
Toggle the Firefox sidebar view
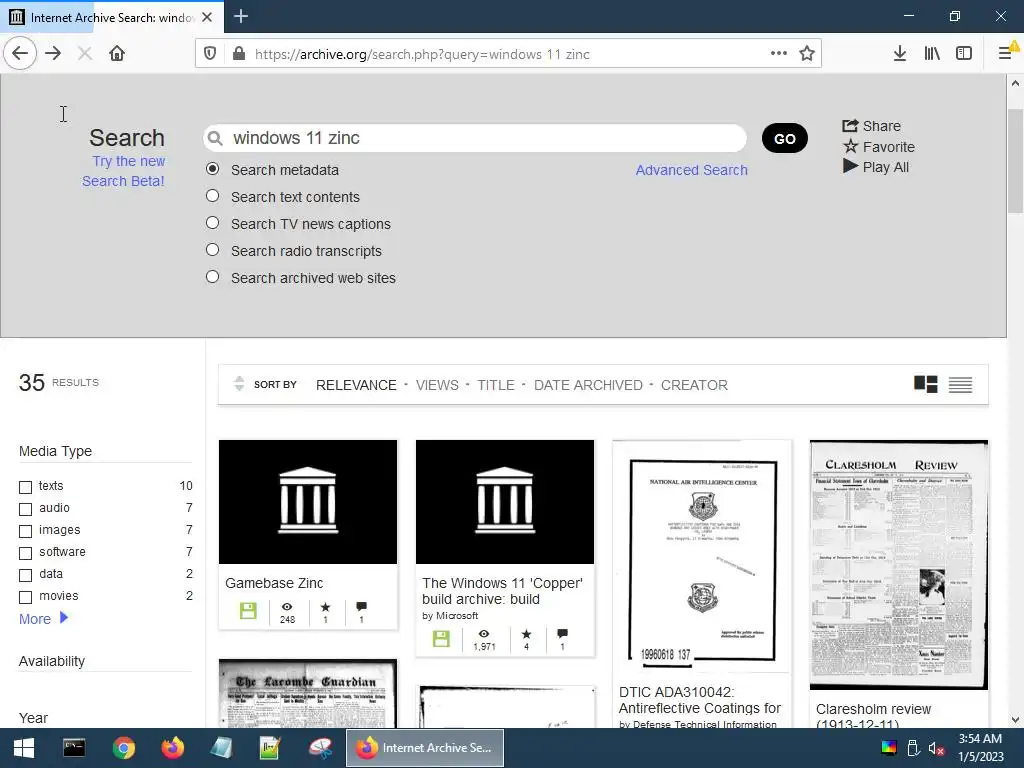[x=964, y=54]
